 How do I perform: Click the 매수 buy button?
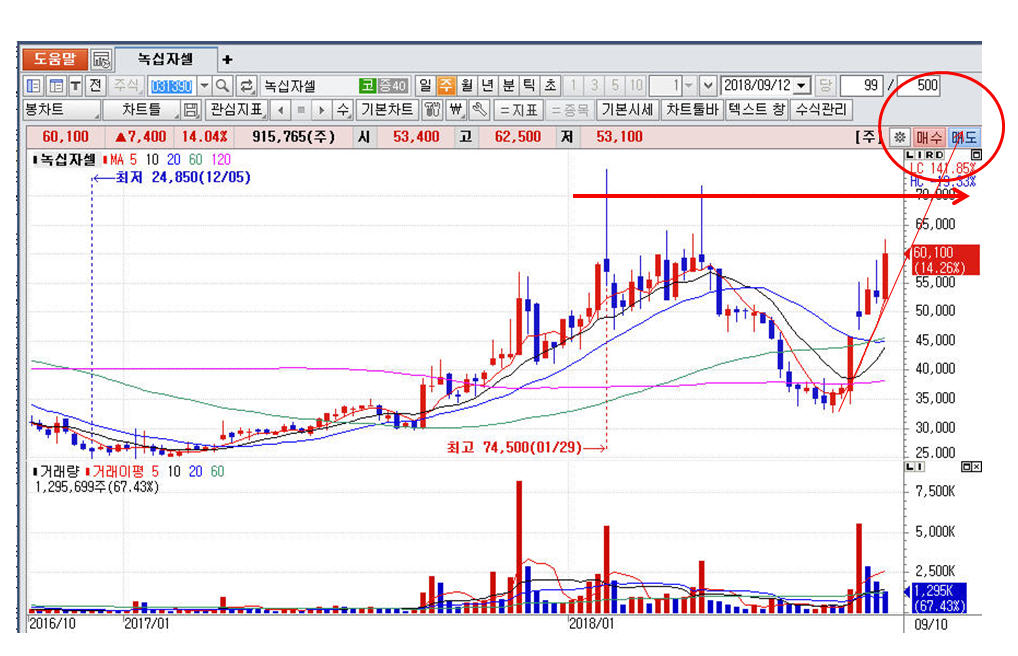coord(929,137)
